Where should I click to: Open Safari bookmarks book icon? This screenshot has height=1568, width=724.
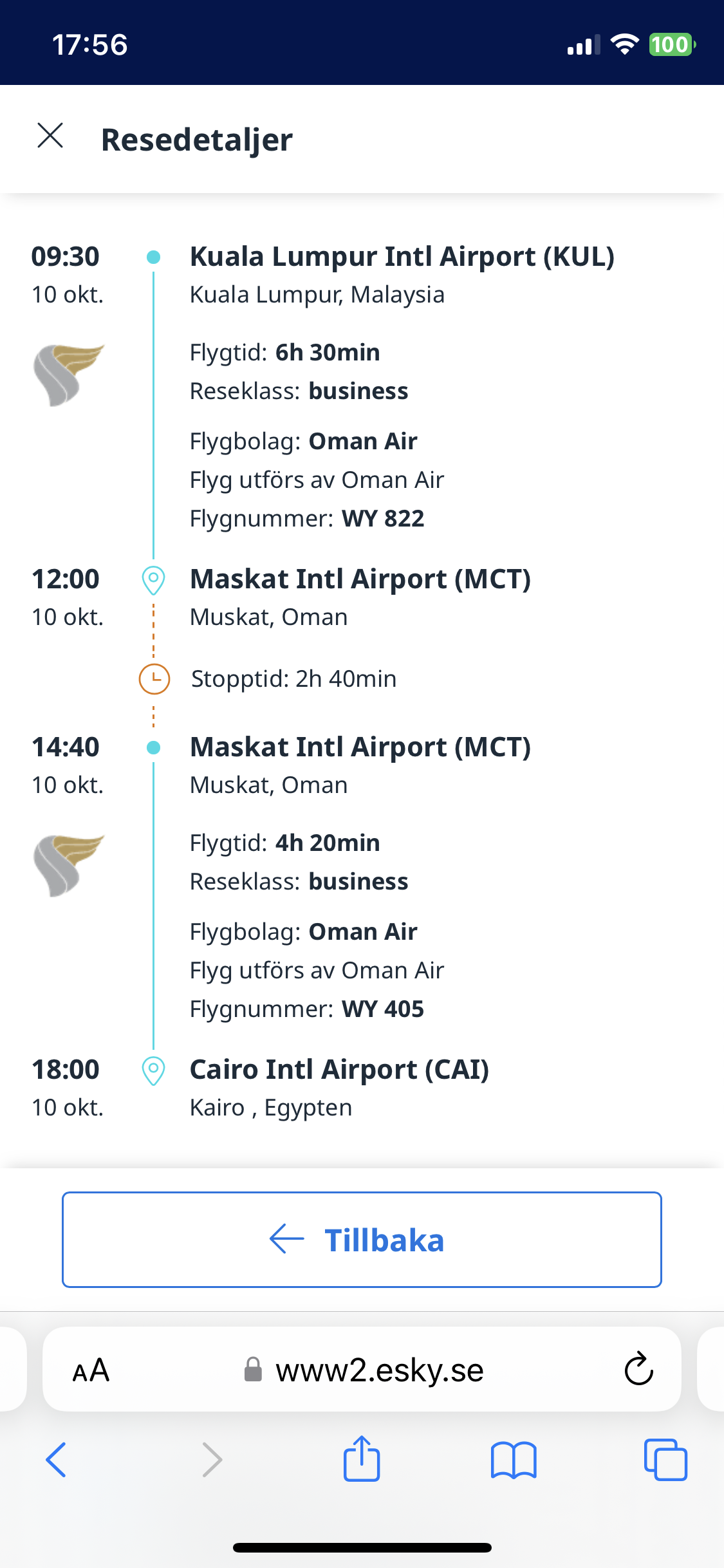click(513, 1459)
